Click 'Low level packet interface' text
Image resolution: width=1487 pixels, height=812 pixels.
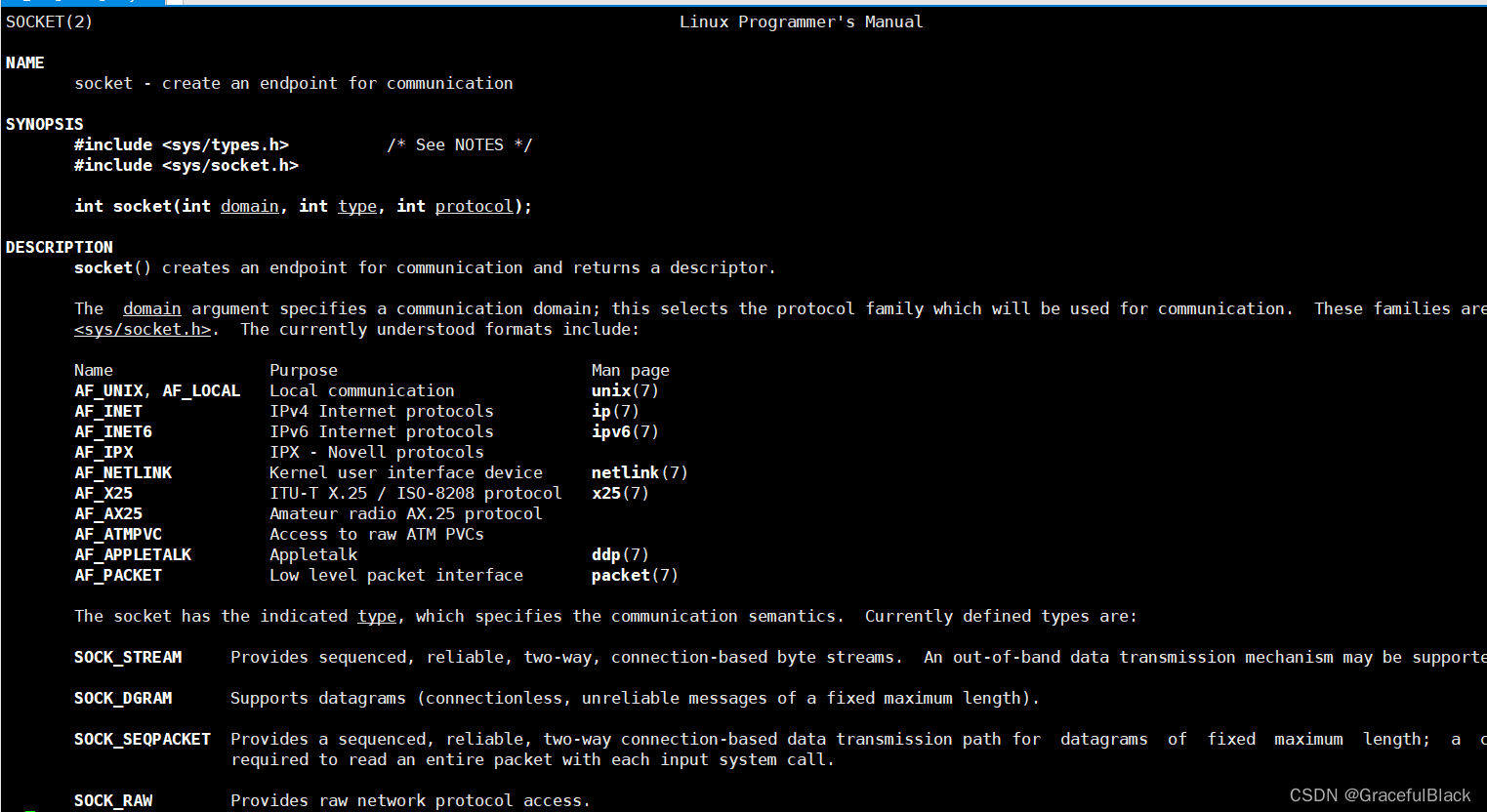point(396,575)
